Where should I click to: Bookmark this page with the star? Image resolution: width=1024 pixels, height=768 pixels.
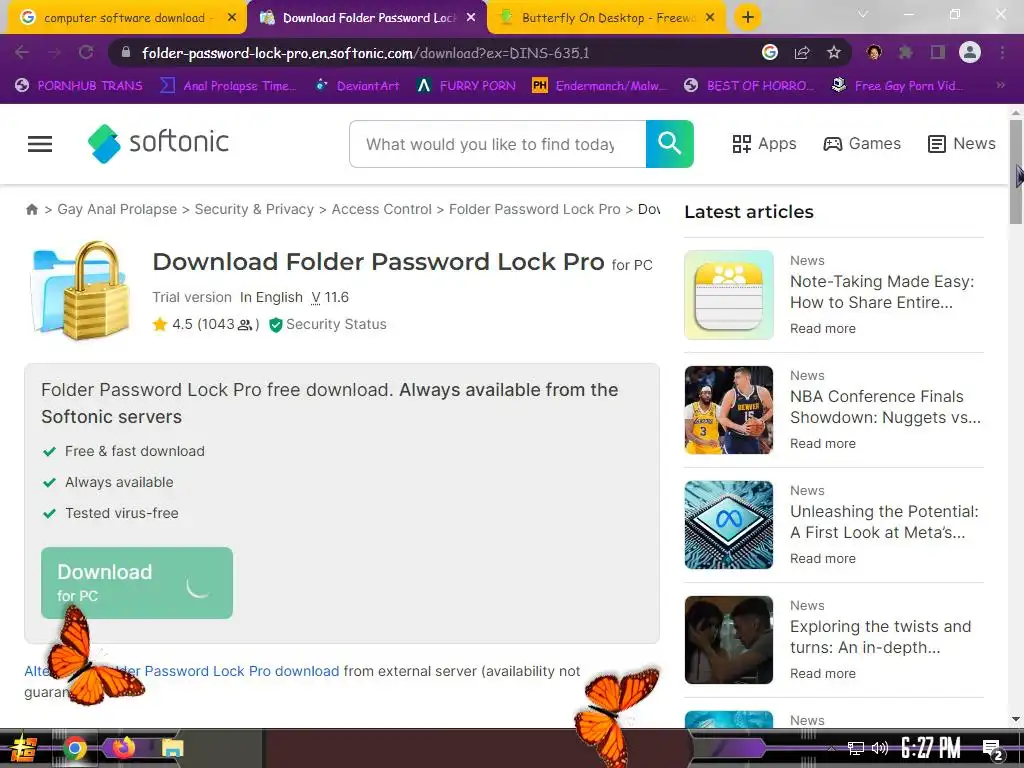coord(833,52)
